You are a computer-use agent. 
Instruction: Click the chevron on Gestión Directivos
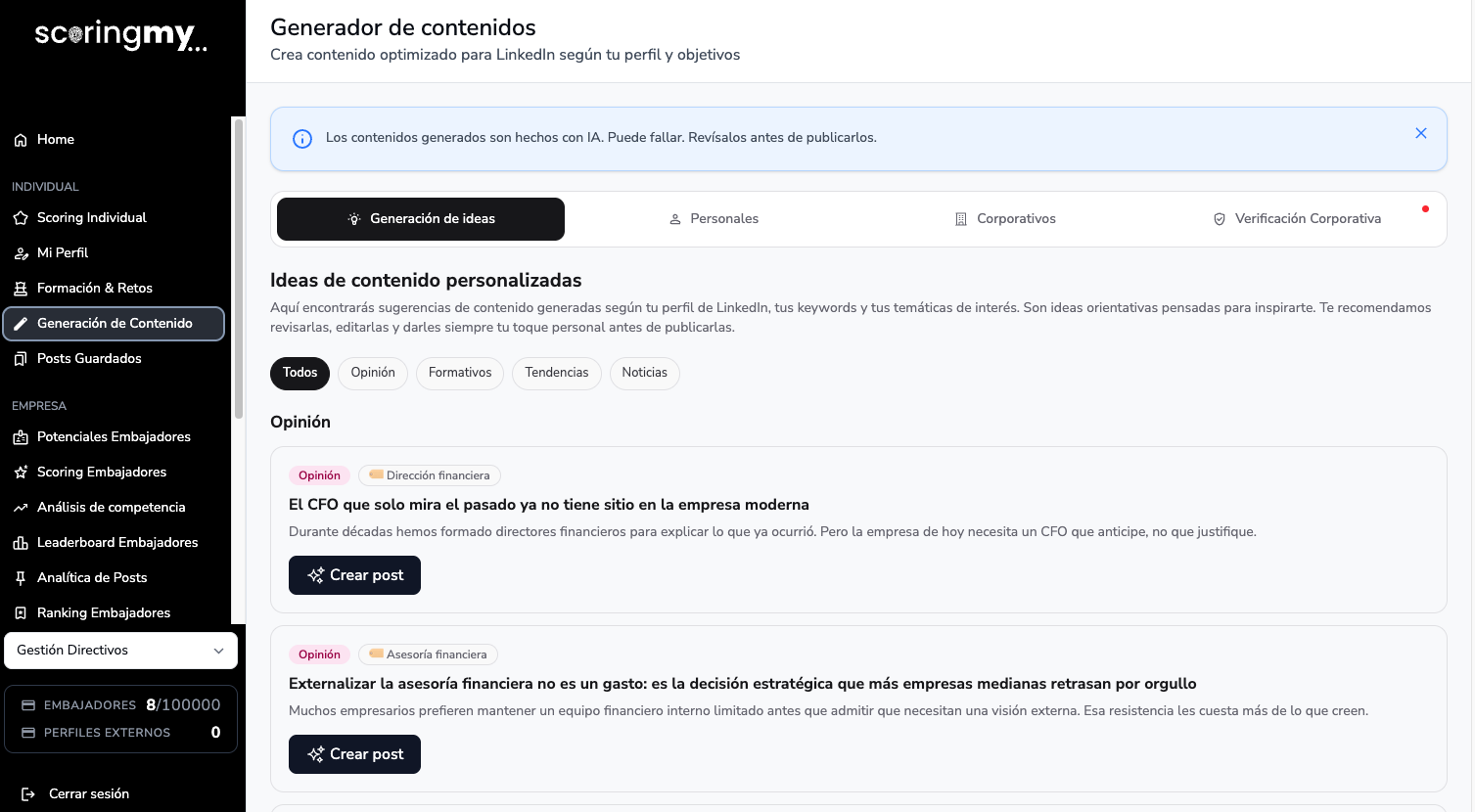219,651
